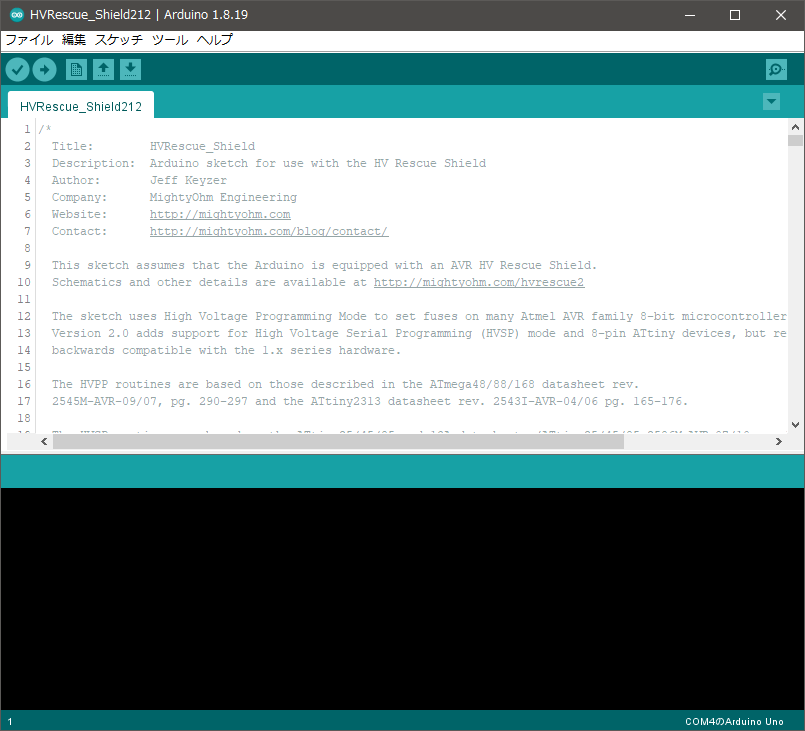Open a sketch with the Open icon
This screenshot has height=731, width=805.
103,69
